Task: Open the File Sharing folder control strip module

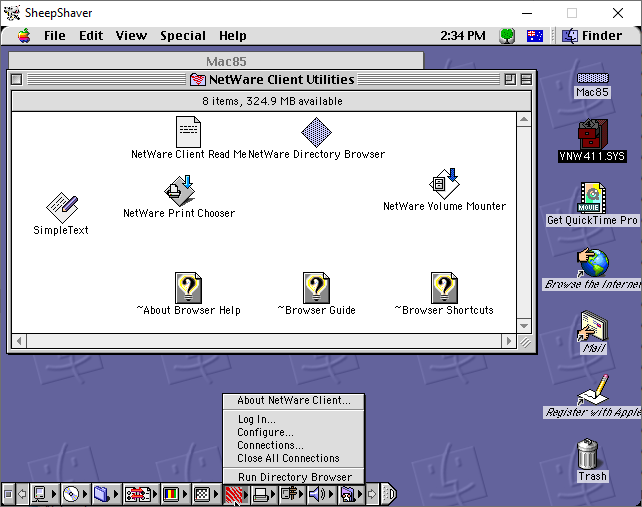Action: (x=106, y=494)
